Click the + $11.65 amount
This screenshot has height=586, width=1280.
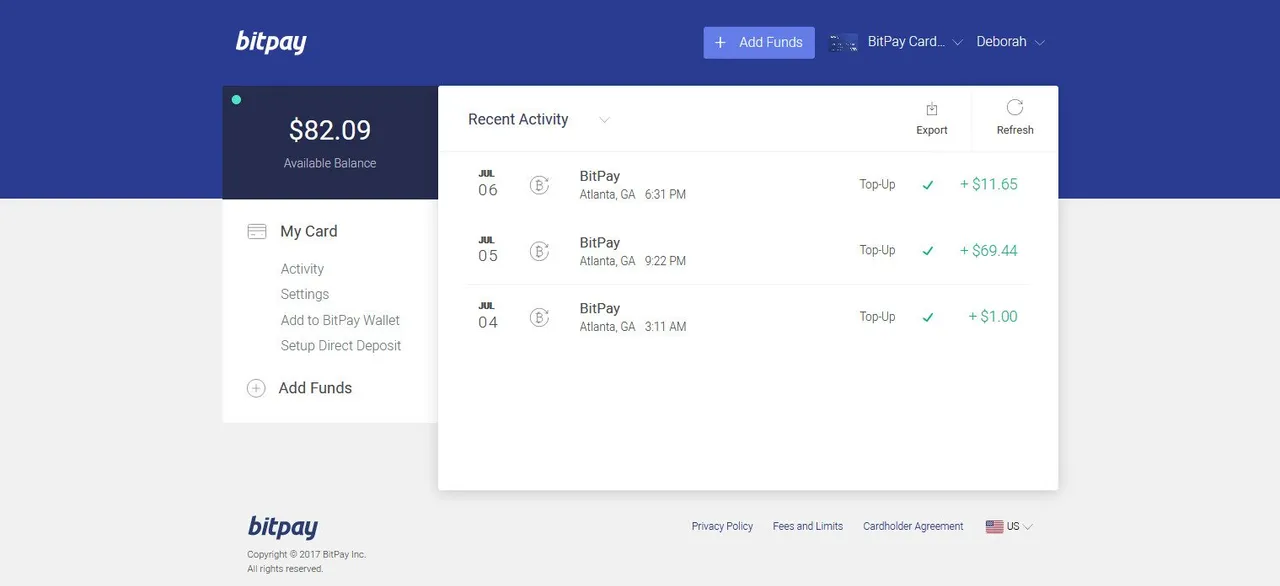(x=989, y=184)
